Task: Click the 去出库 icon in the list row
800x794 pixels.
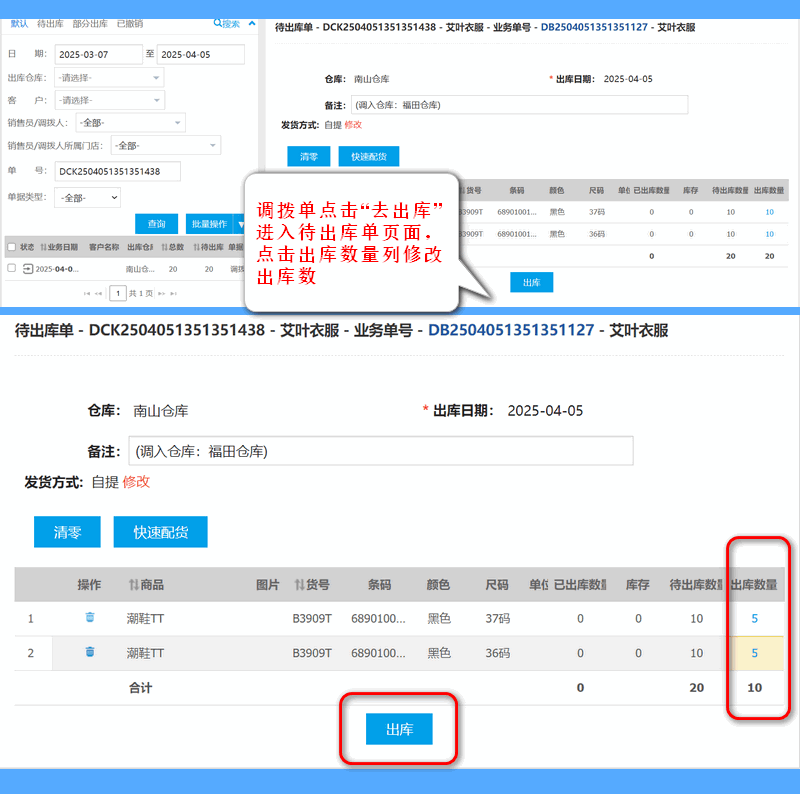Action: (28, 269)
